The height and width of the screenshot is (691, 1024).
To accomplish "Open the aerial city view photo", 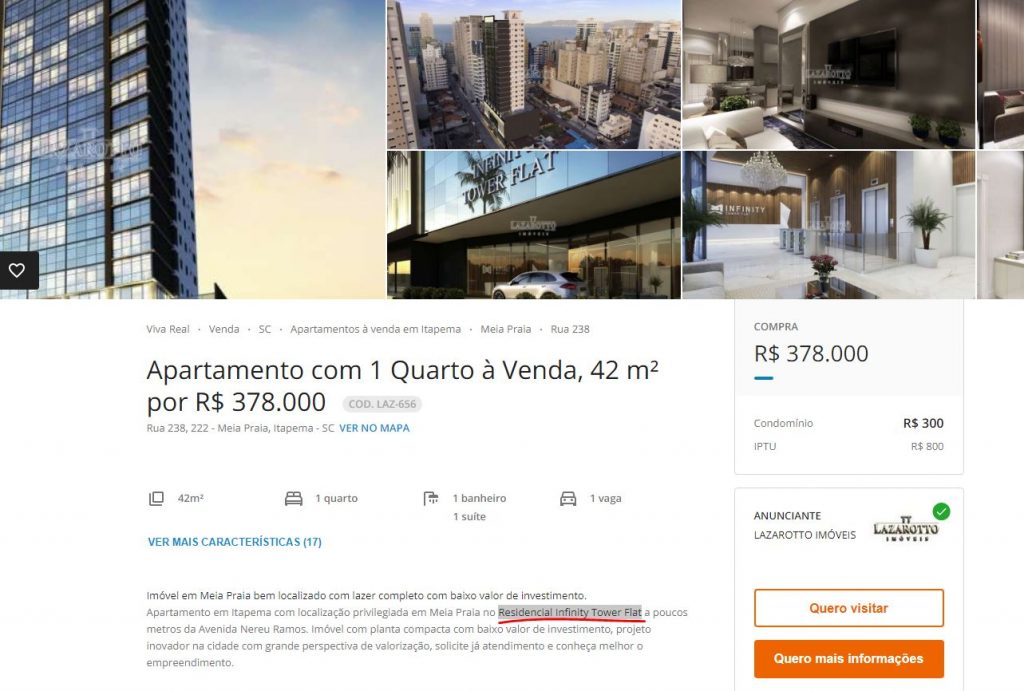I will (534, 74).
